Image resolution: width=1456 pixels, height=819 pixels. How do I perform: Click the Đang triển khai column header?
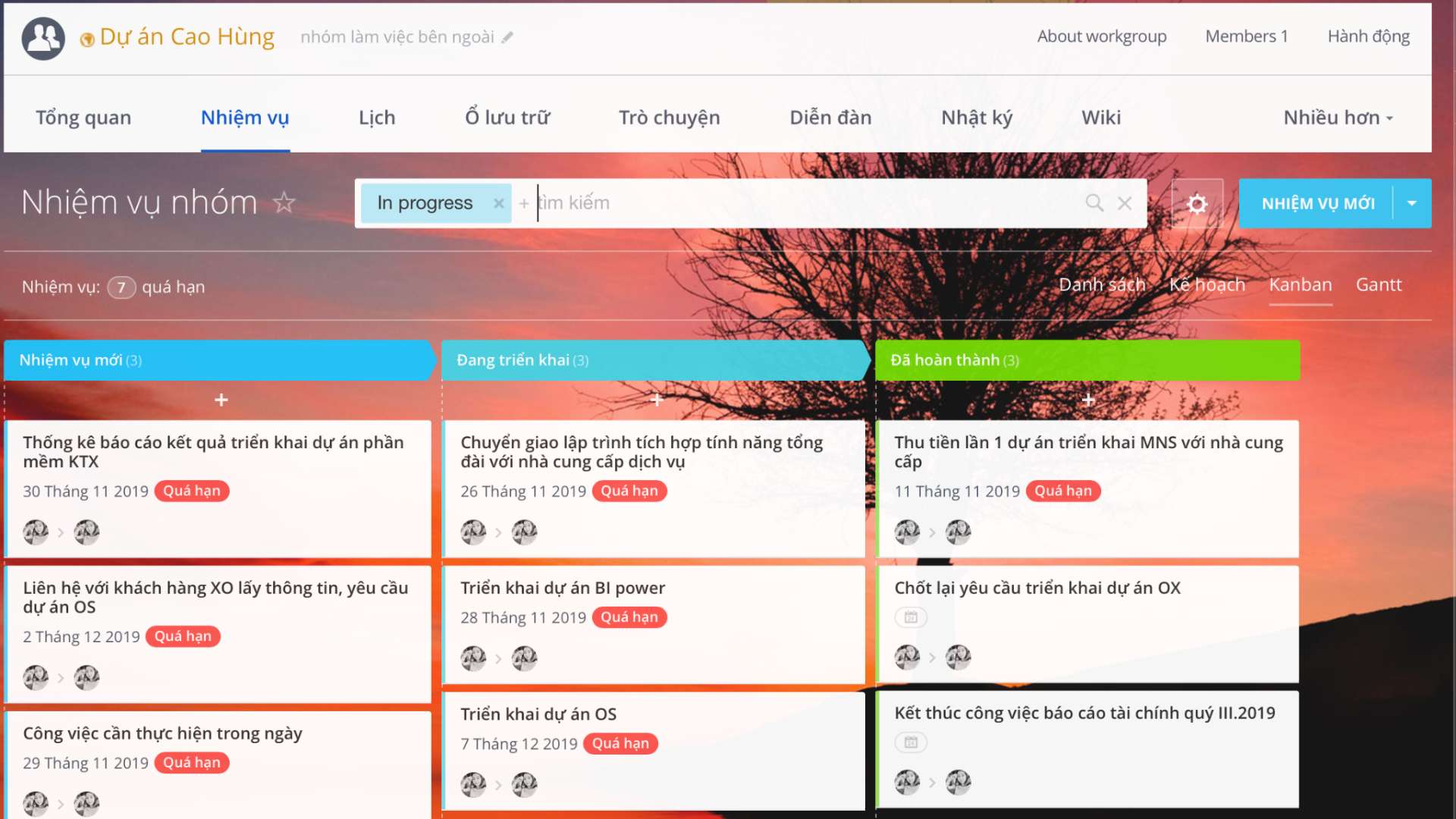click(x=656, y=360)
